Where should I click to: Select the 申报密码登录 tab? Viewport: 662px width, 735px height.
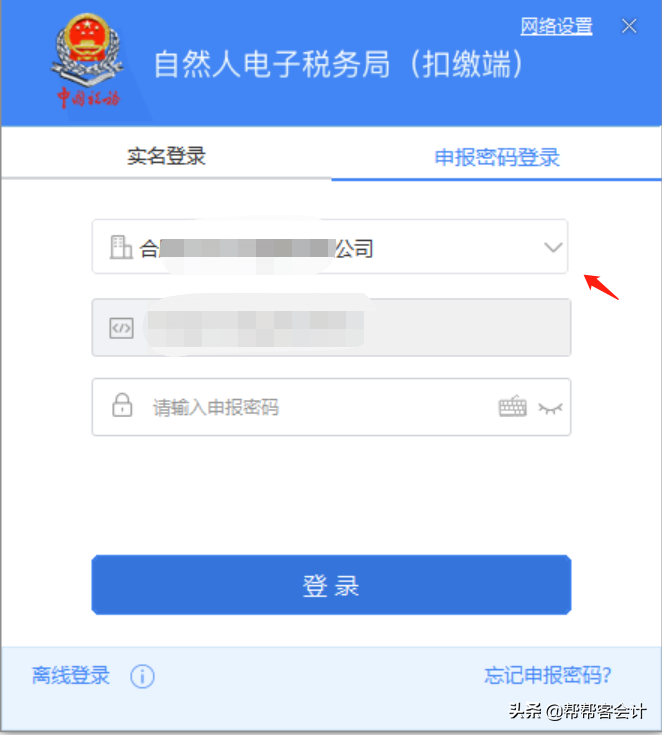click(x=497, y=157)
